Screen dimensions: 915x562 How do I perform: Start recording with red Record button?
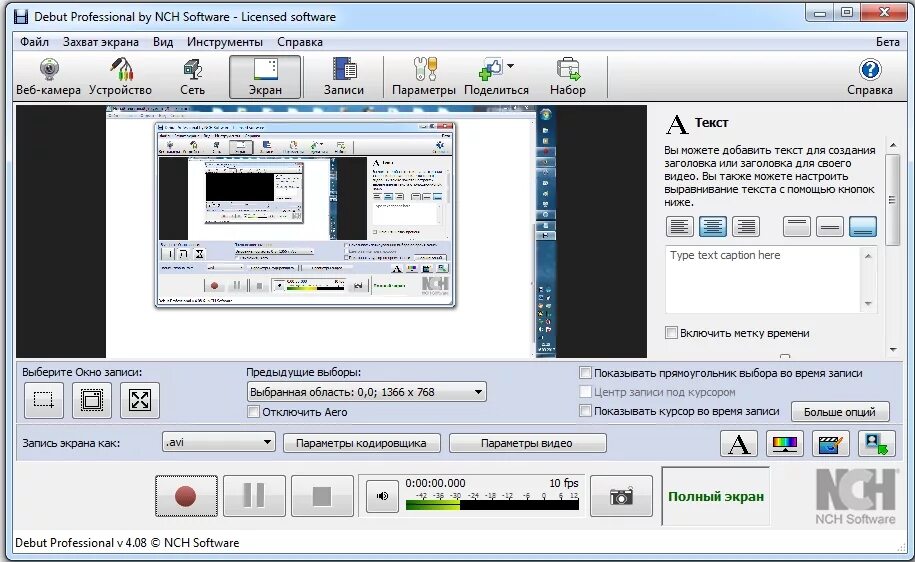(186, 496)
